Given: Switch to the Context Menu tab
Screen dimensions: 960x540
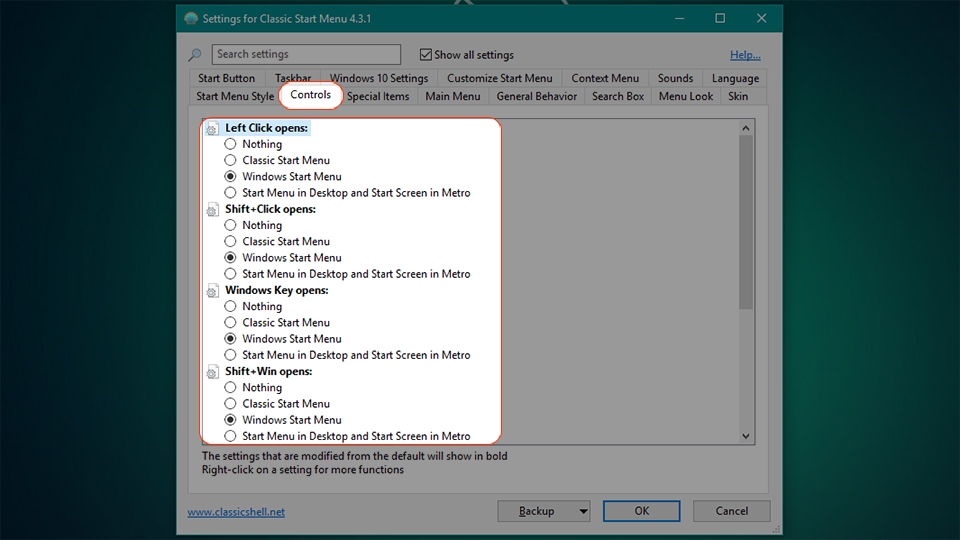Looking at the screenshot, I should tap(605, 78).
